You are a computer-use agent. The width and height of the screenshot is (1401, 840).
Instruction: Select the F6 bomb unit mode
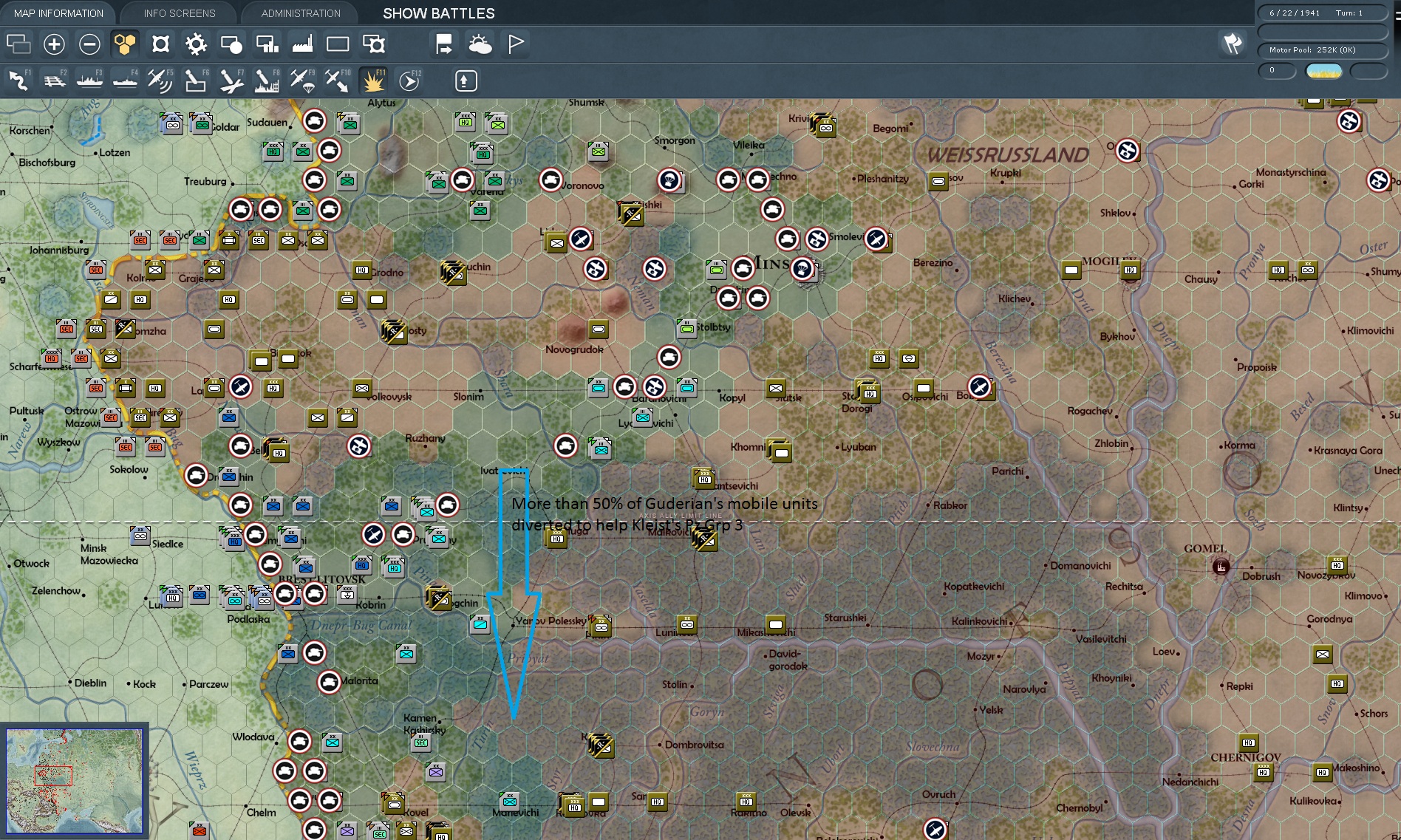coord(196,81)
